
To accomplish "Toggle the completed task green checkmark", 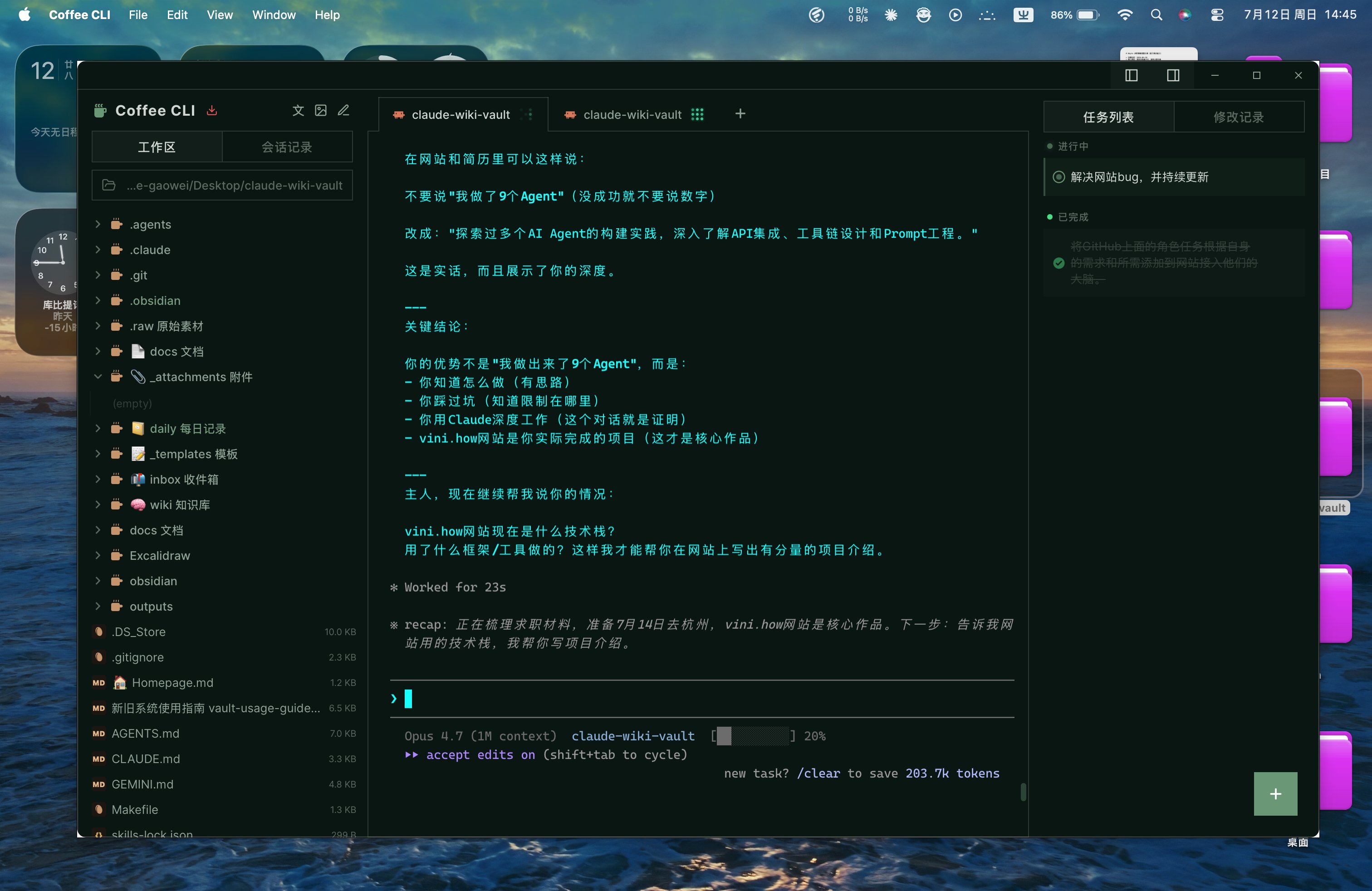I will (1058, 263).
